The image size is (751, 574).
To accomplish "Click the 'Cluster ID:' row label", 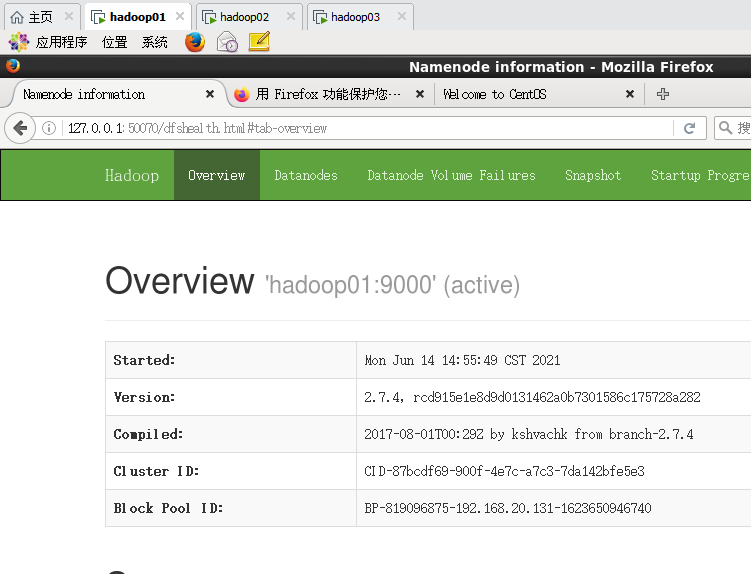I will pyautogui.click(x=156, y=471).
